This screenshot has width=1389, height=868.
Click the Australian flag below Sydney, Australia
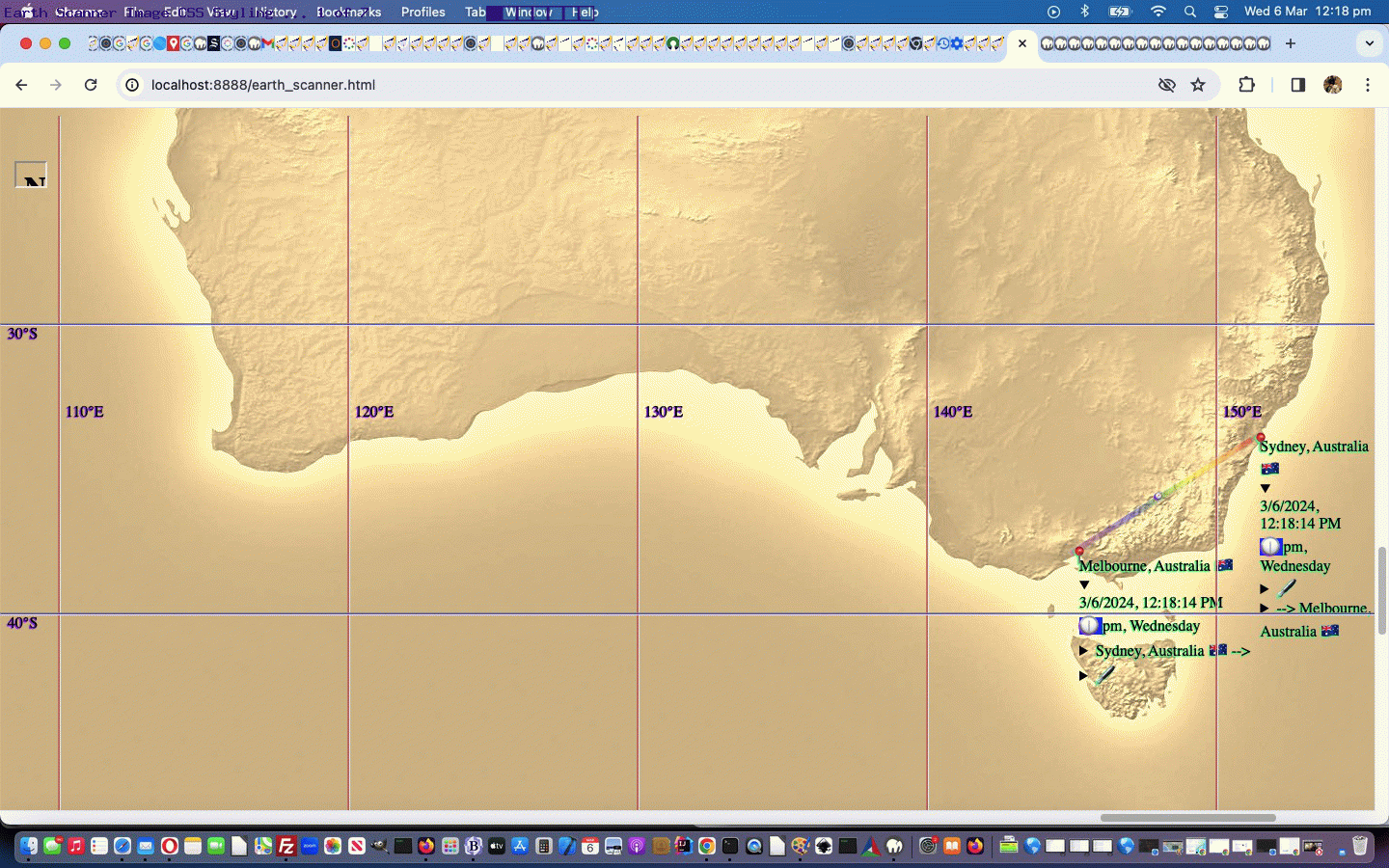(x=1269, y=469)
